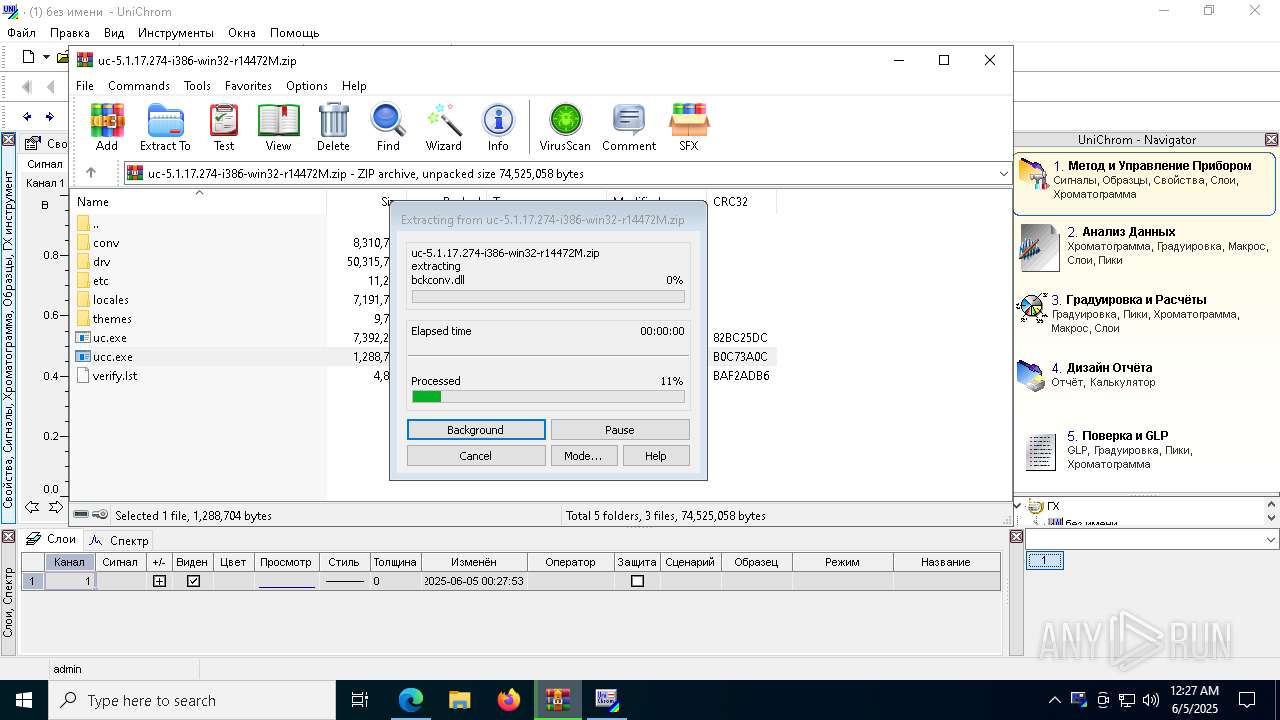Open the WinRAR Favorites menu
1280x720 pixels.
248,86
